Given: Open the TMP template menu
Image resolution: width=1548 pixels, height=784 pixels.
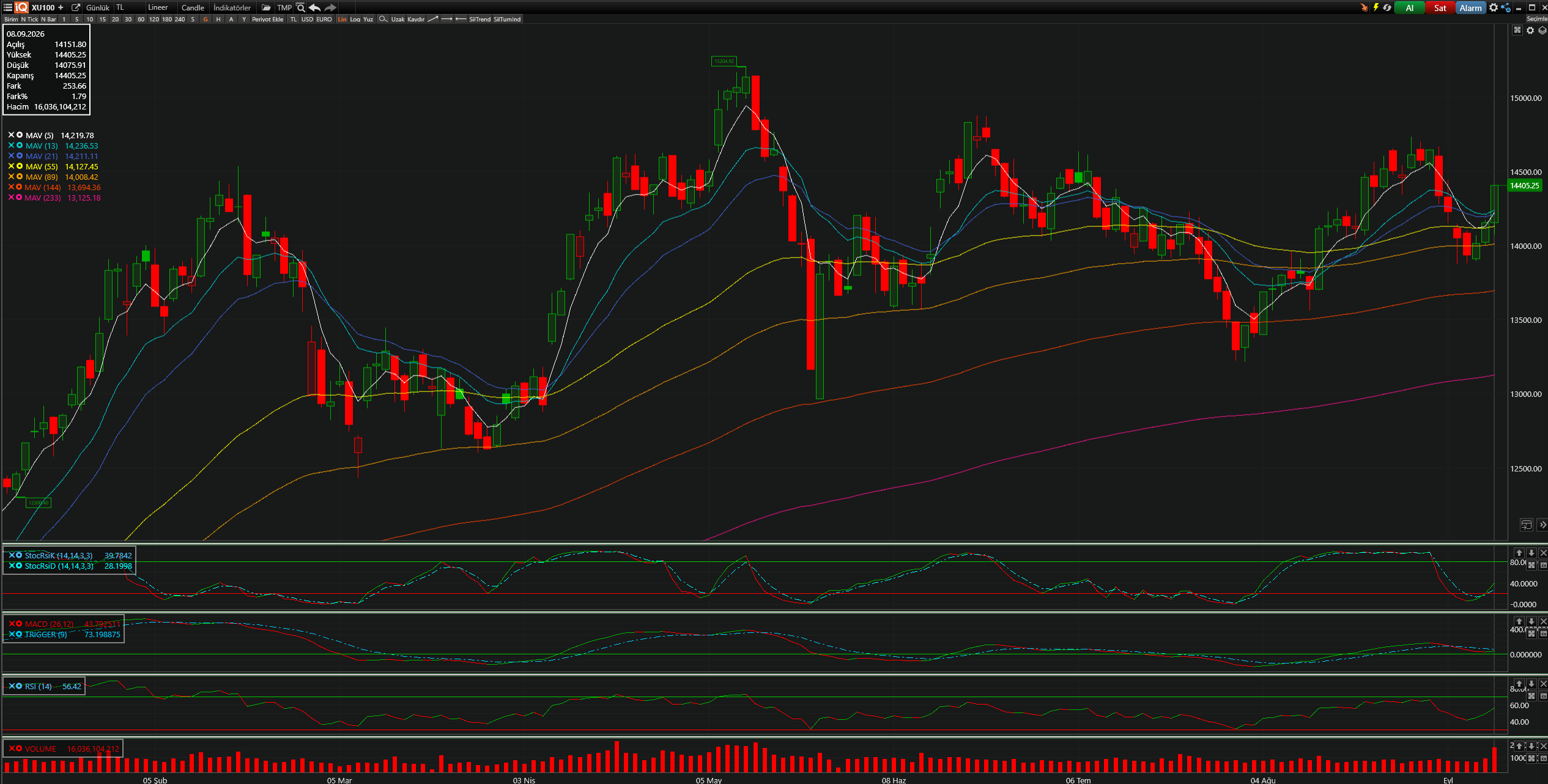Looking at the screenshot, I should (x=284, y=7).
